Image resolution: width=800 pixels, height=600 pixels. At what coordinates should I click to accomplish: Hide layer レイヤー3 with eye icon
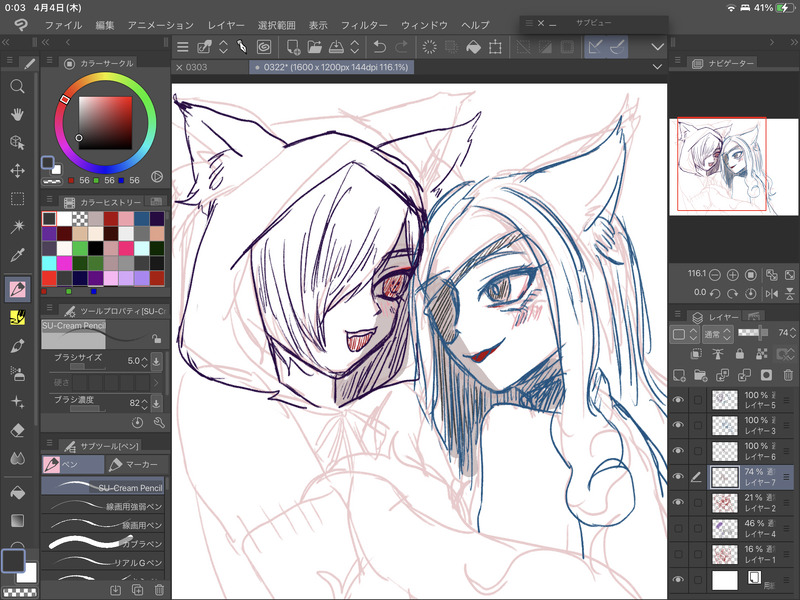pos(678,425)
